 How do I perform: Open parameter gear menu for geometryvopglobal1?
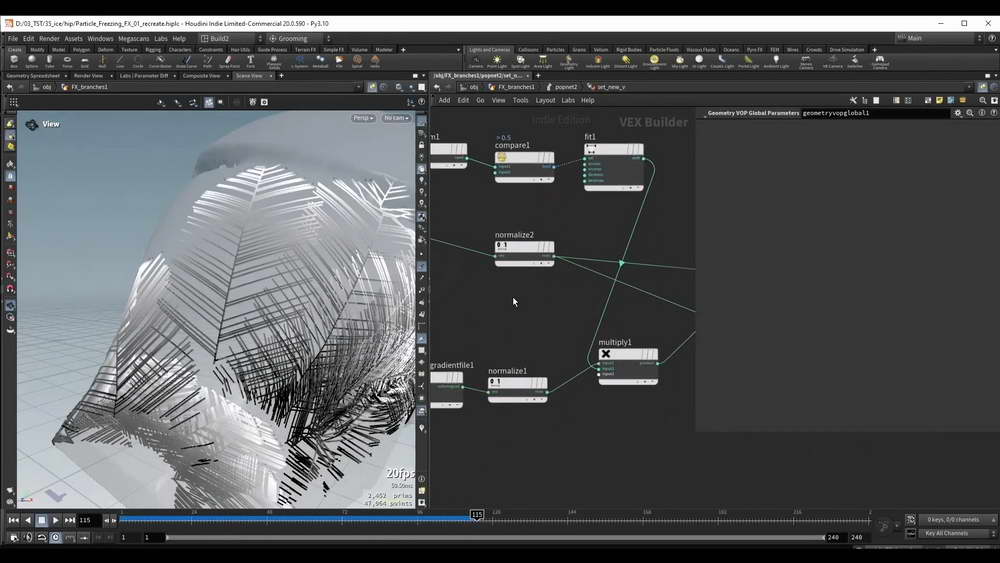[957, 113]
